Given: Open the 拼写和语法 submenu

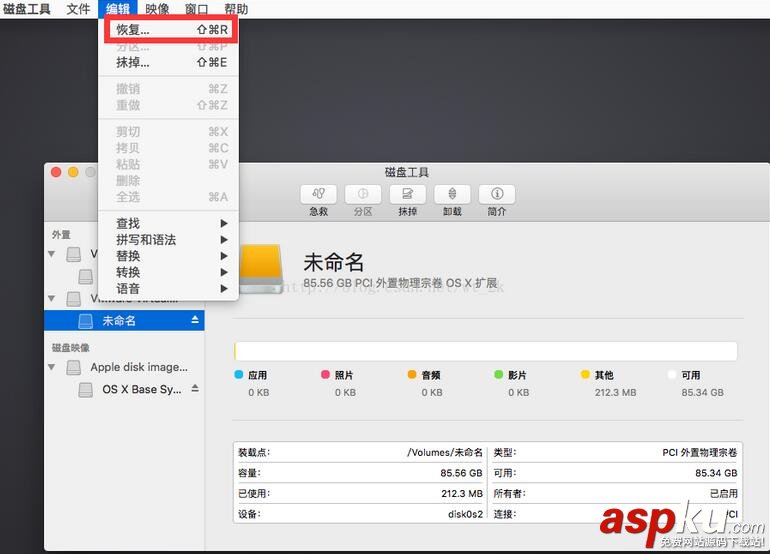Looking at the screenshot, I should tap(168, 240).
